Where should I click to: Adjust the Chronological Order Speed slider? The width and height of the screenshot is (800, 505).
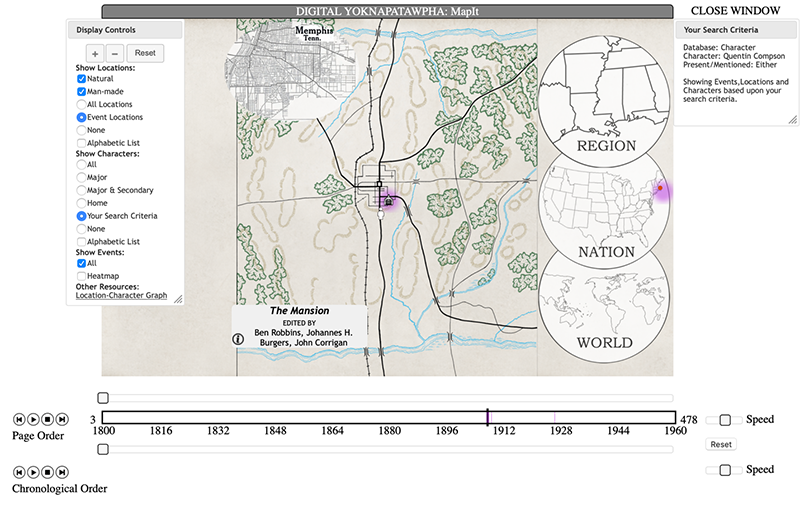724,470
